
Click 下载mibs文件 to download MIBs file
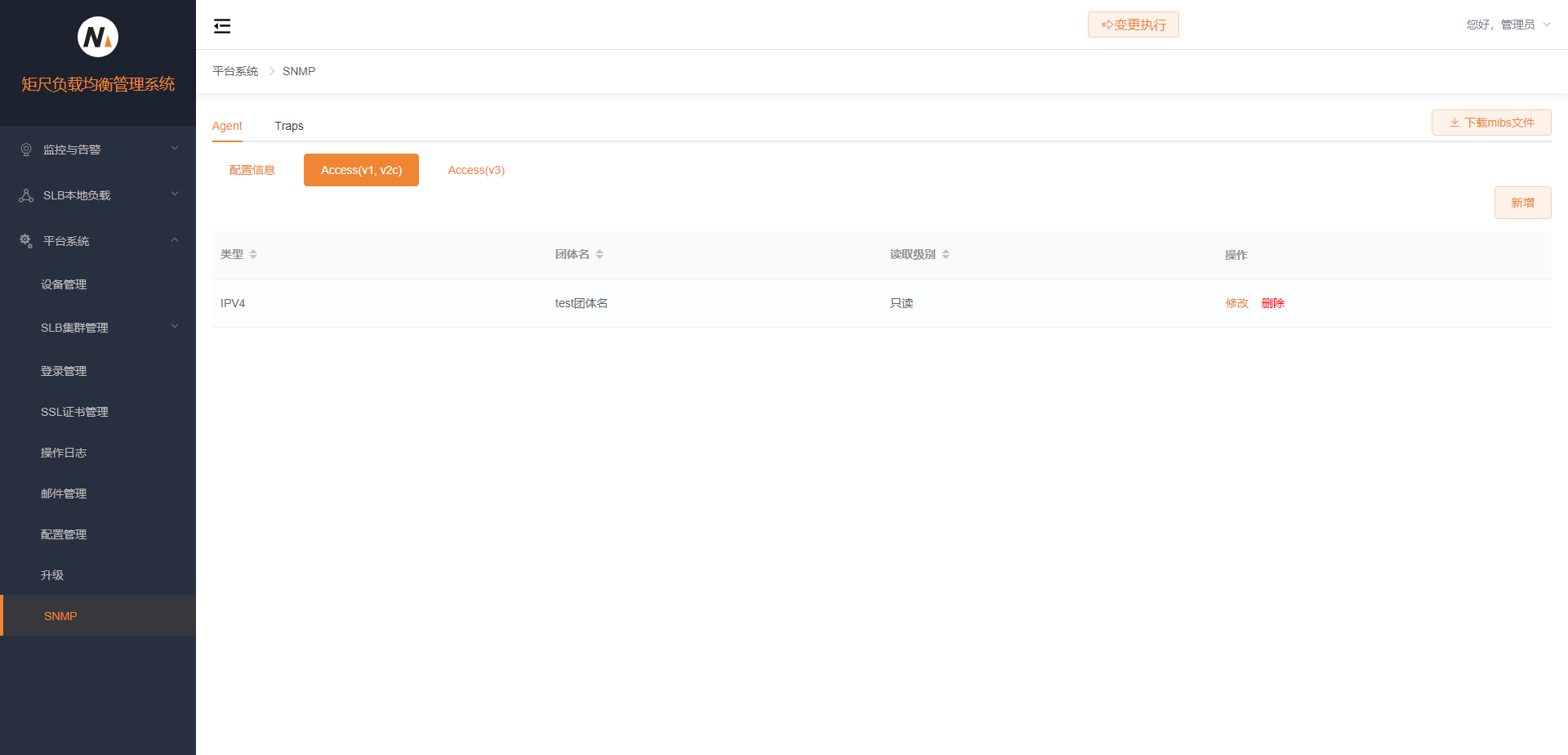pos(1491,122)
